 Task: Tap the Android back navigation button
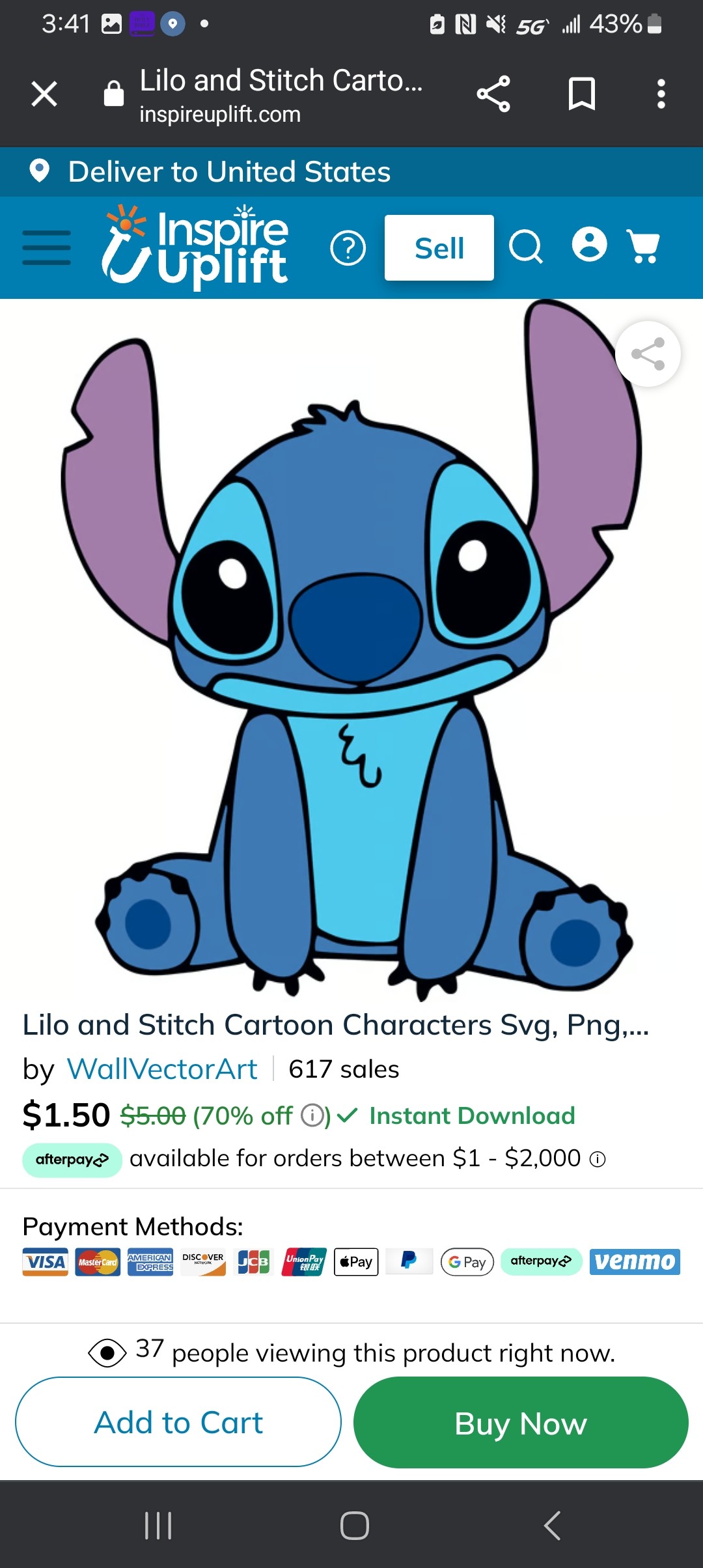coord(552,1525)
